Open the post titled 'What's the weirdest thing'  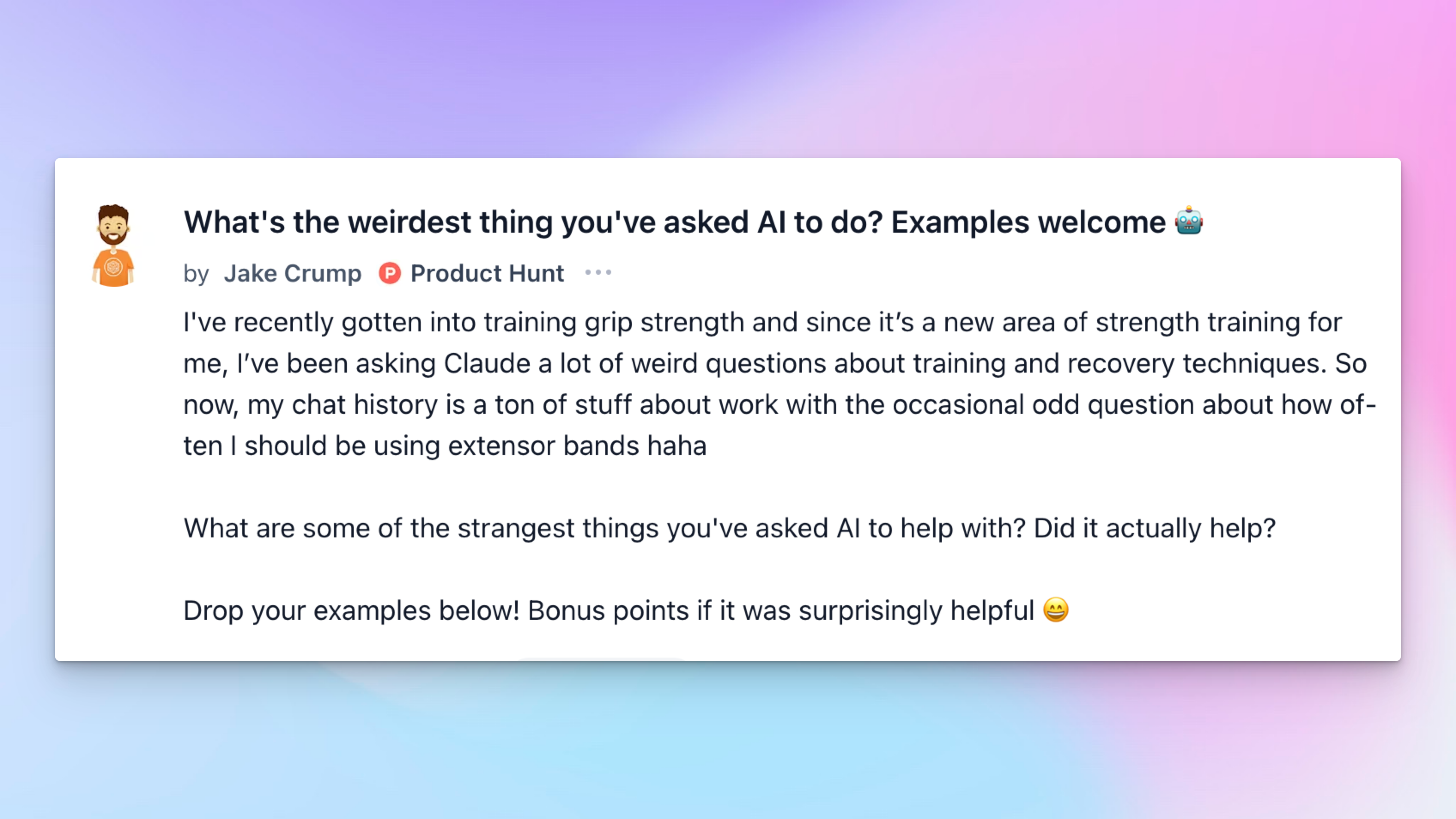pos(694,221)
